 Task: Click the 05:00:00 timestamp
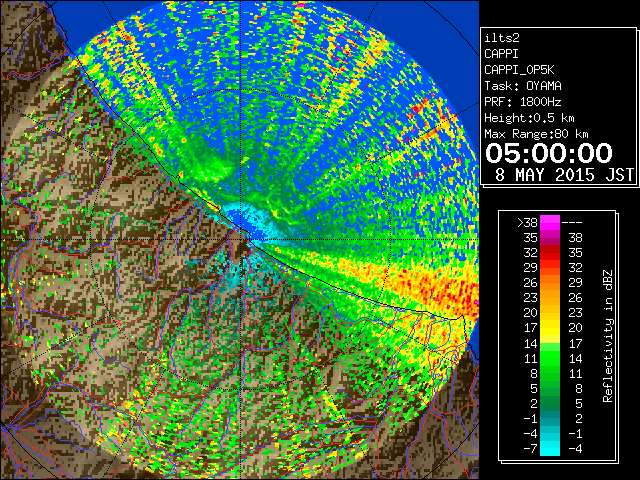(549, 153)
